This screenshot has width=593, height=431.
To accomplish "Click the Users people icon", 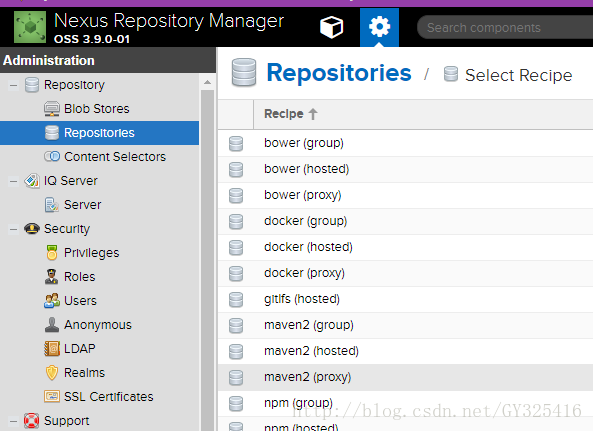I will 52,301.
